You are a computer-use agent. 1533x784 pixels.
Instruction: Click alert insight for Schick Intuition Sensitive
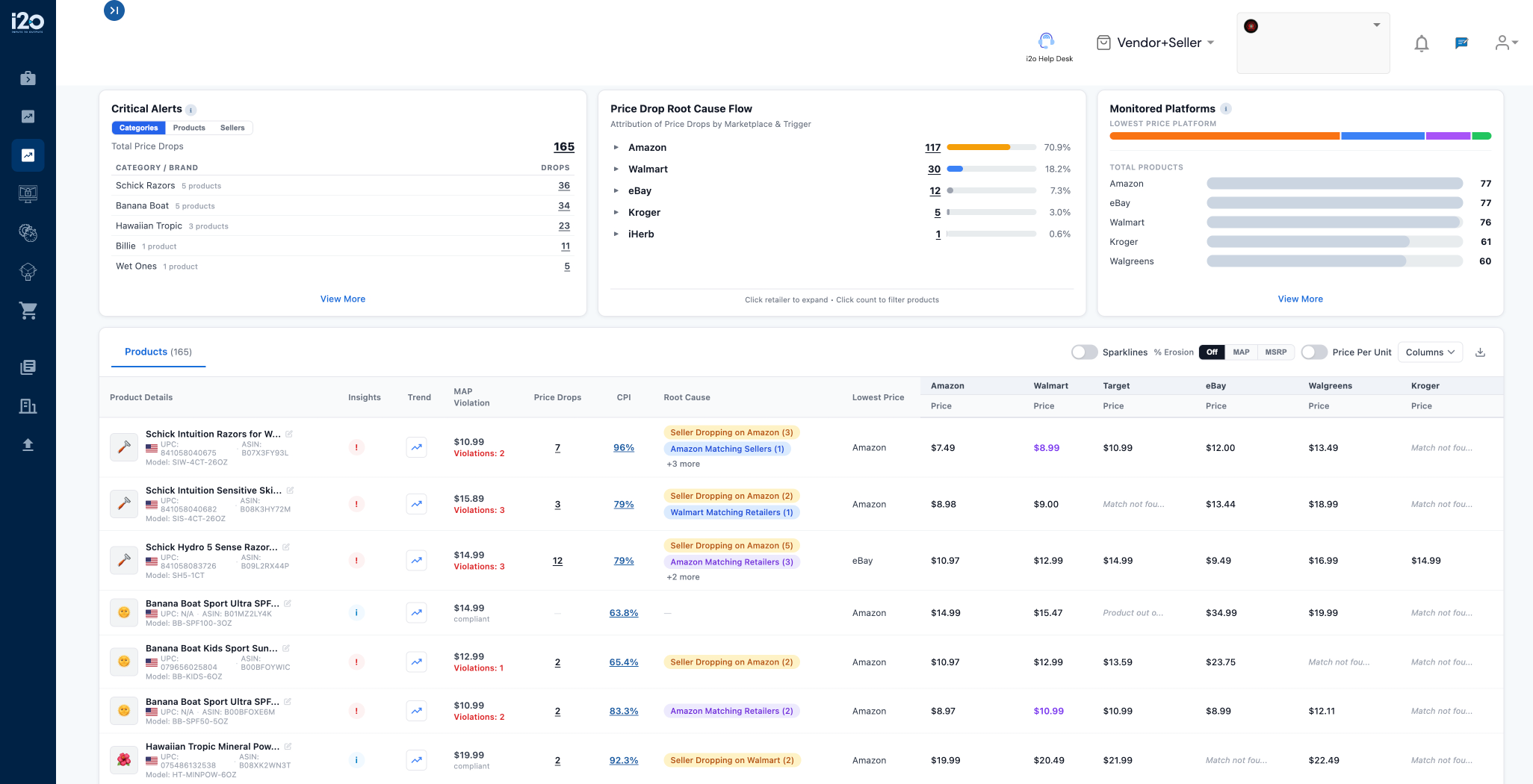356,504
